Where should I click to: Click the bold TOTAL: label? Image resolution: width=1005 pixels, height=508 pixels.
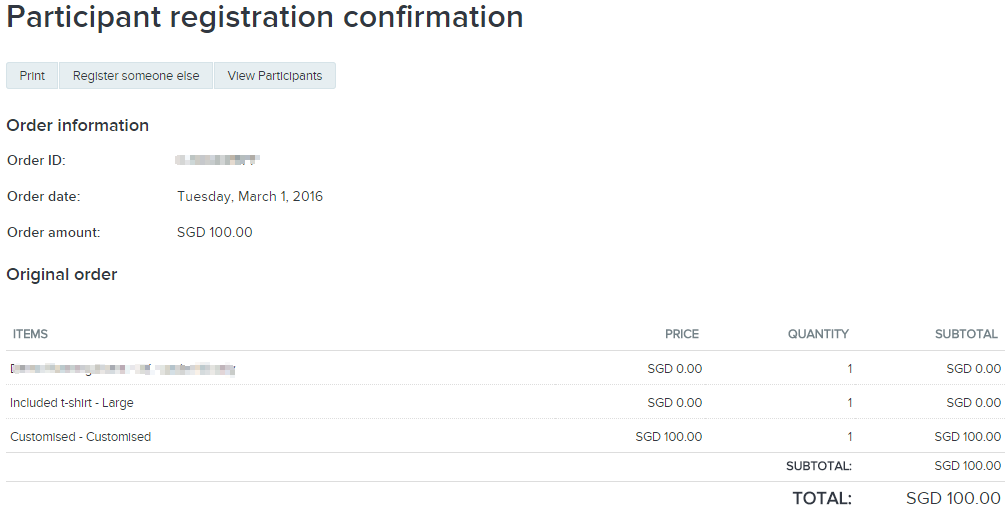pos(822,498)
